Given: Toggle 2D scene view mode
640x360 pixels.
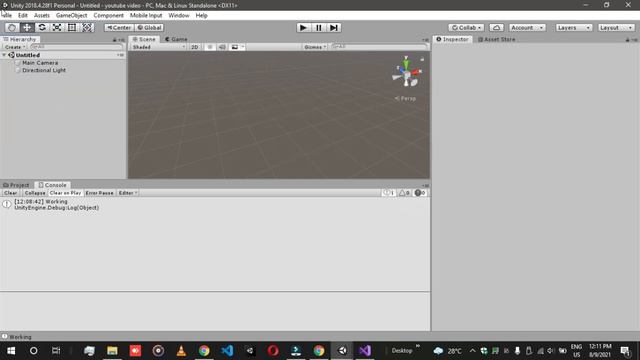Looking at the screenshot, I should (x=195, y=47).
